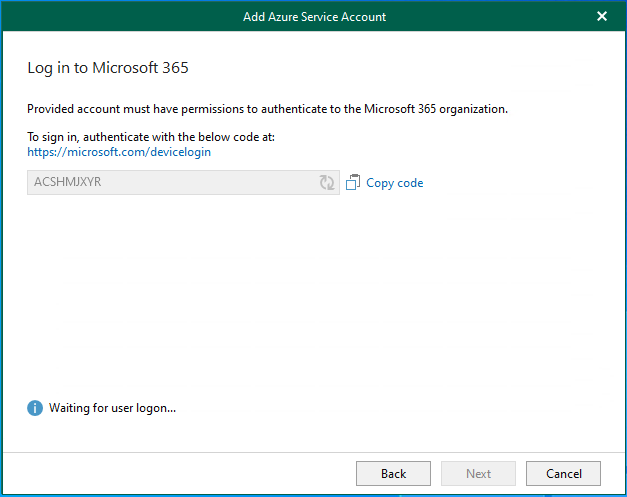Click the permissions requirement description text
This screenshot has width=627, height=497.
point(267,109)
